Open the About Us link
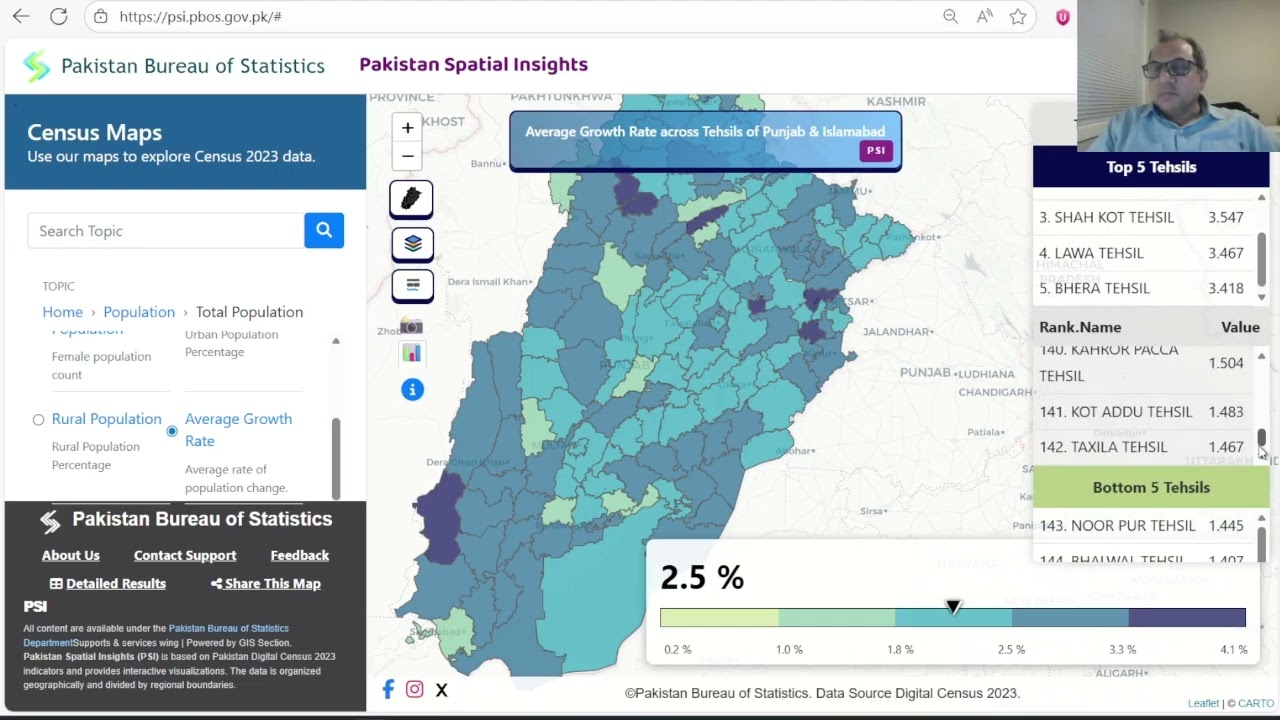Viewport: 1280px width, 720px height. pyautogui.click(x=71, y=555)
